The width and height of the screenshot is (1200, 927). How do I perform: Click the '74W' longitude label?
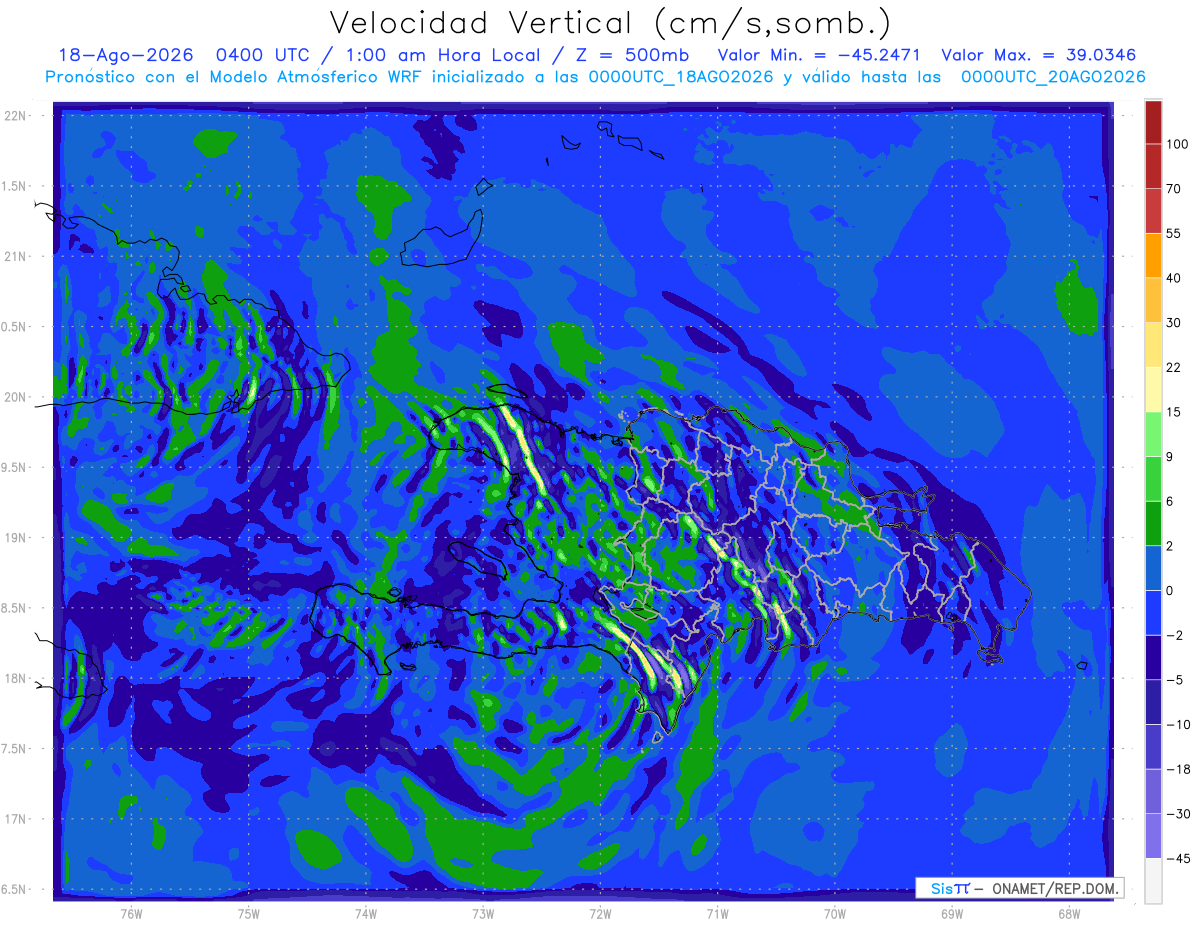pyautogui.click(x=366, y=913)
